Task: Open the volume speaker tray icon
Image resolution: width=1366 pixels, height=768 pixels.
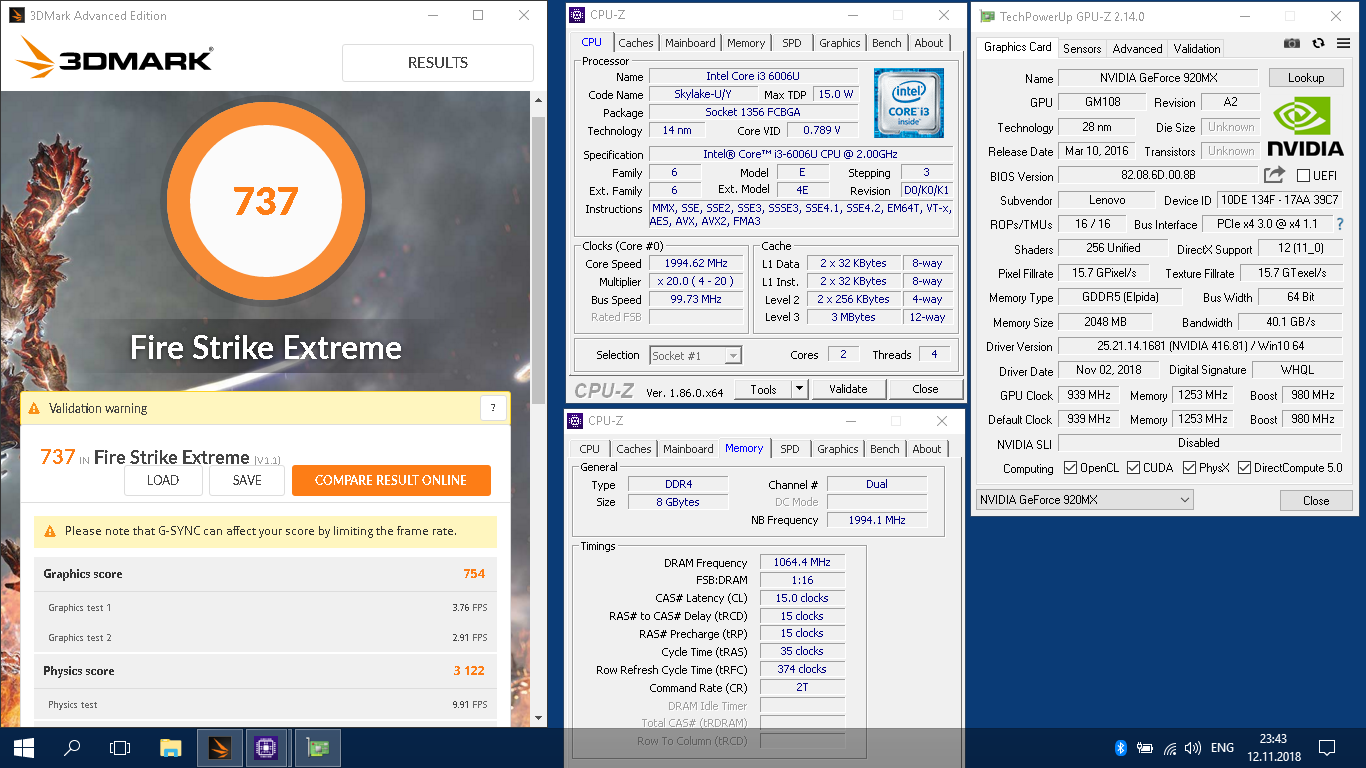Action: tap(1193, 748)
